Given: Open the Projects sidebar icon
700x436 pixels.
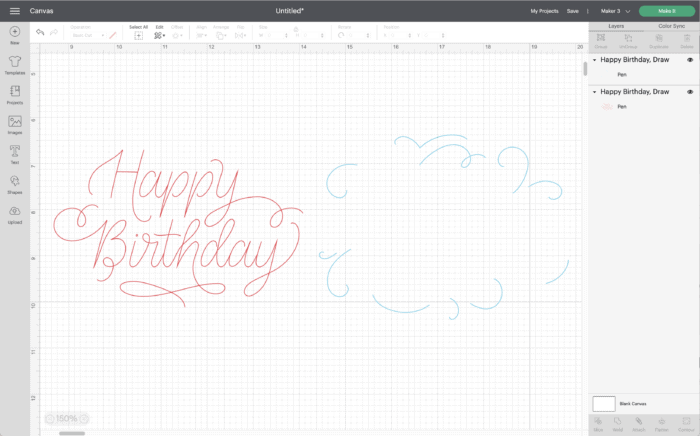Looking at the screenshot, I should [15, 93].
